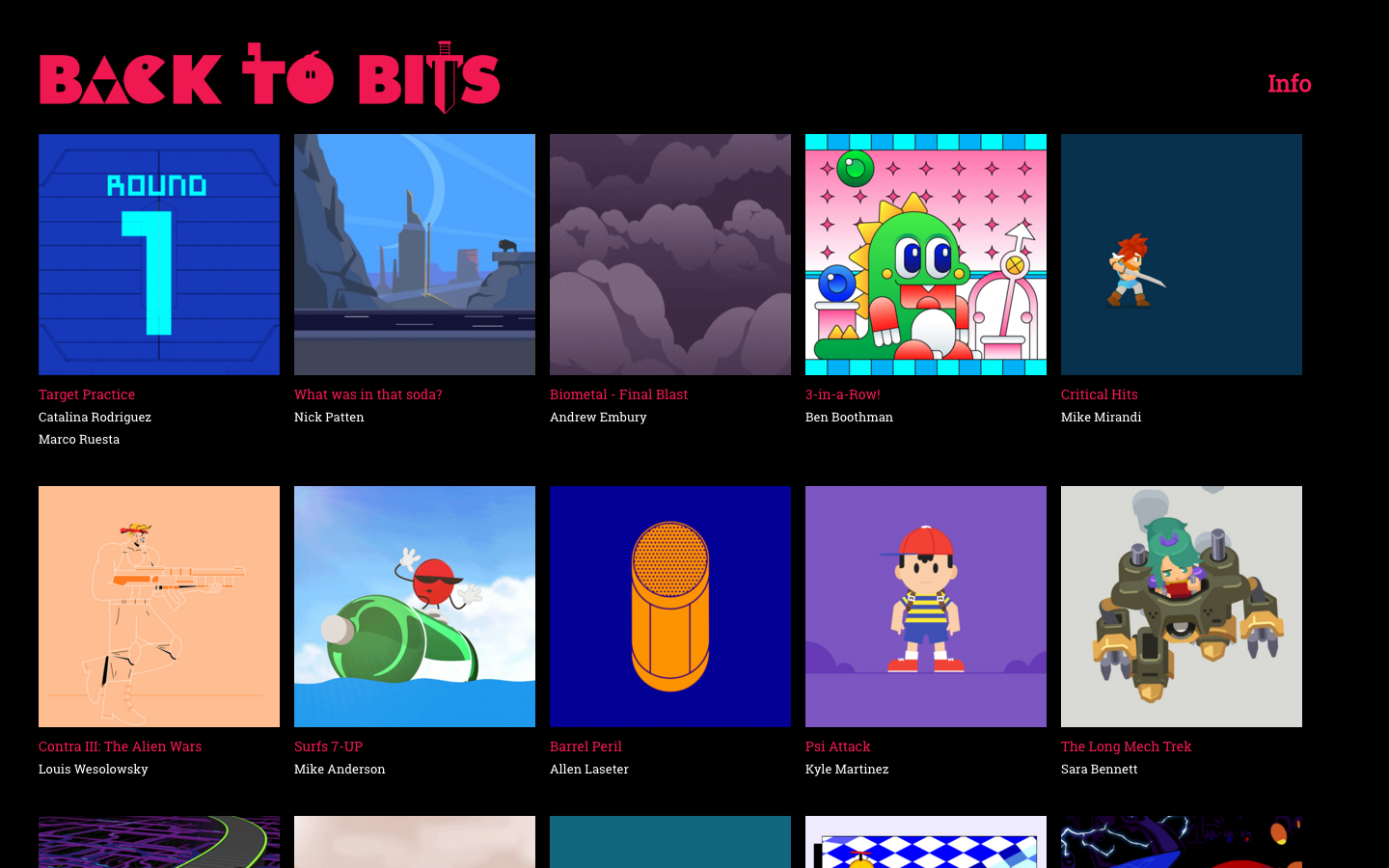Open the lightning bolt thumbnail
The height and width of the screenshot is (868, 1389).
point(1182,842)
